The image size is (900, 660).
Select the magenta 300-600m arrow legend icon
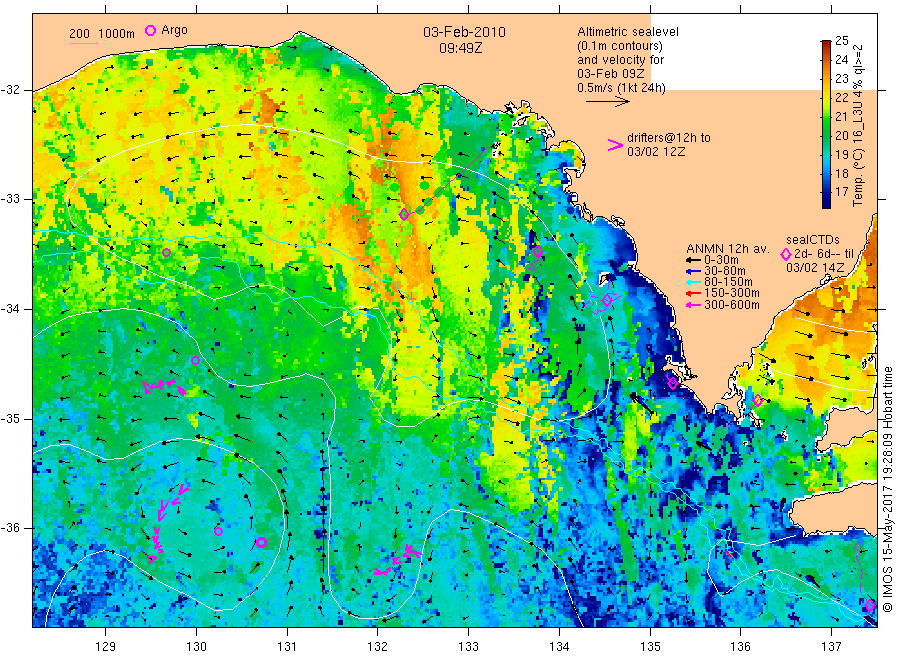pos(693,305)
